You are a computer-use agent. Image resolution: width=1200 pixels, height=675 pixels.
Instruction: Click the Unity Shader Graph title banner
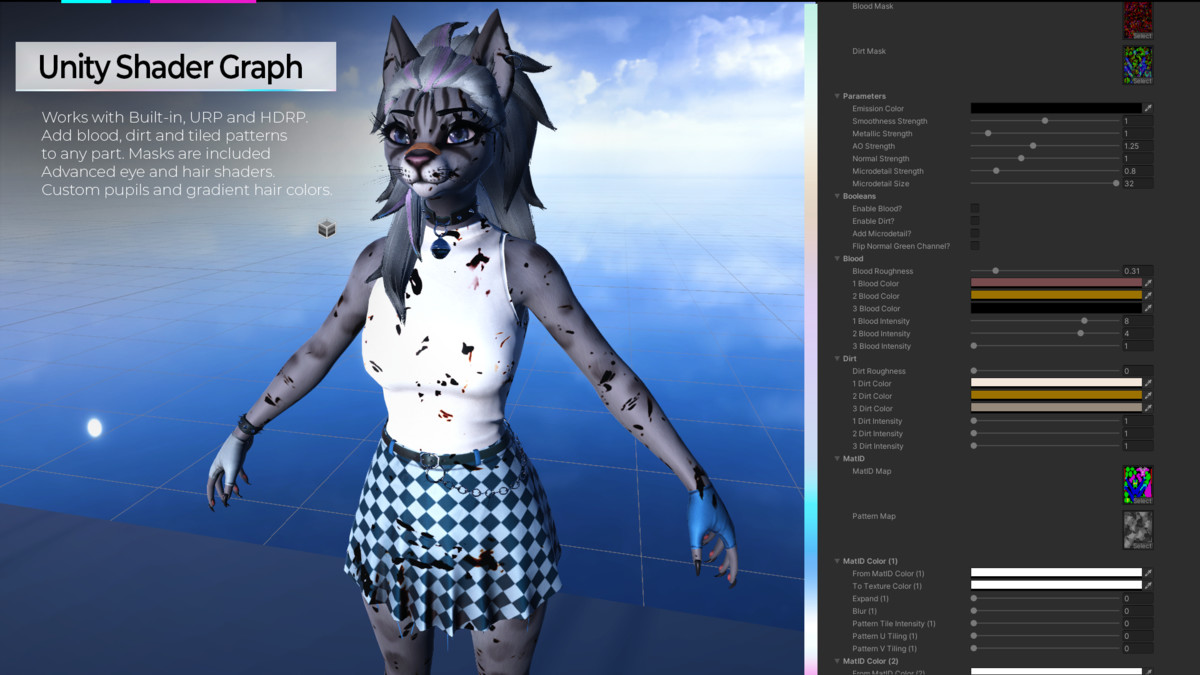point(176,67)
